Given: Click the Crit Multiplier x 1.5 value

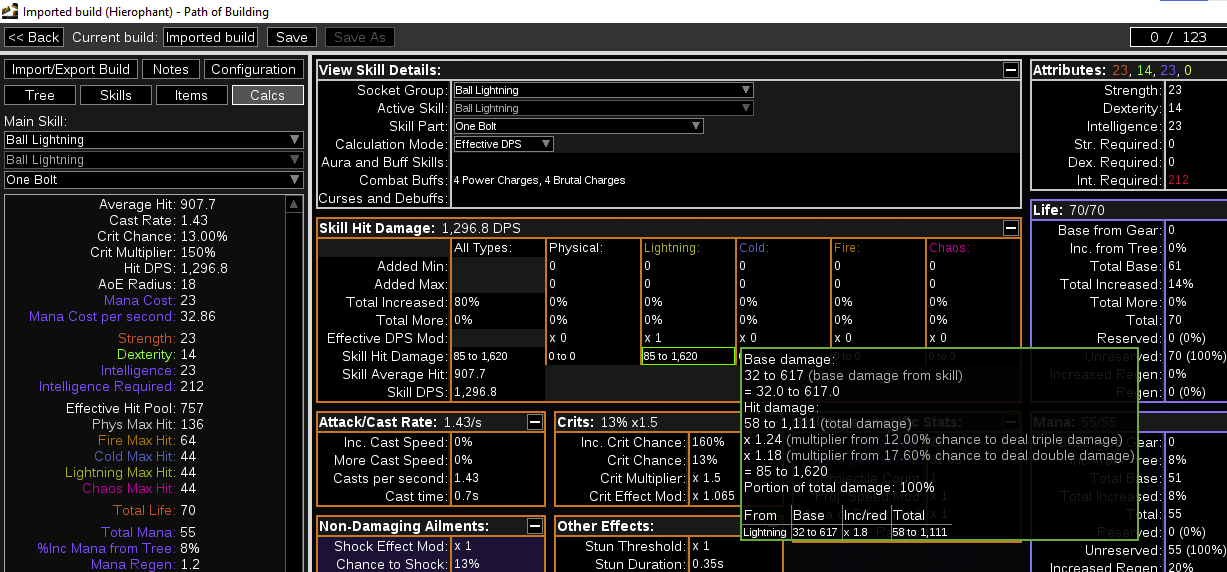Looking at the screenshot, I should tap(707, 478).
